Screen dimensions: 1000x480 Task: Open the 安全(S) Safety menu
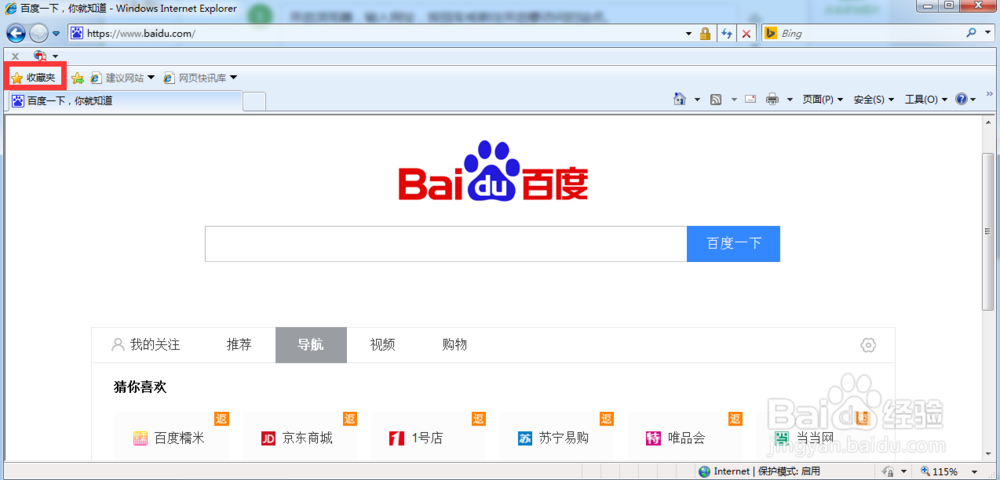click(874, 99)
